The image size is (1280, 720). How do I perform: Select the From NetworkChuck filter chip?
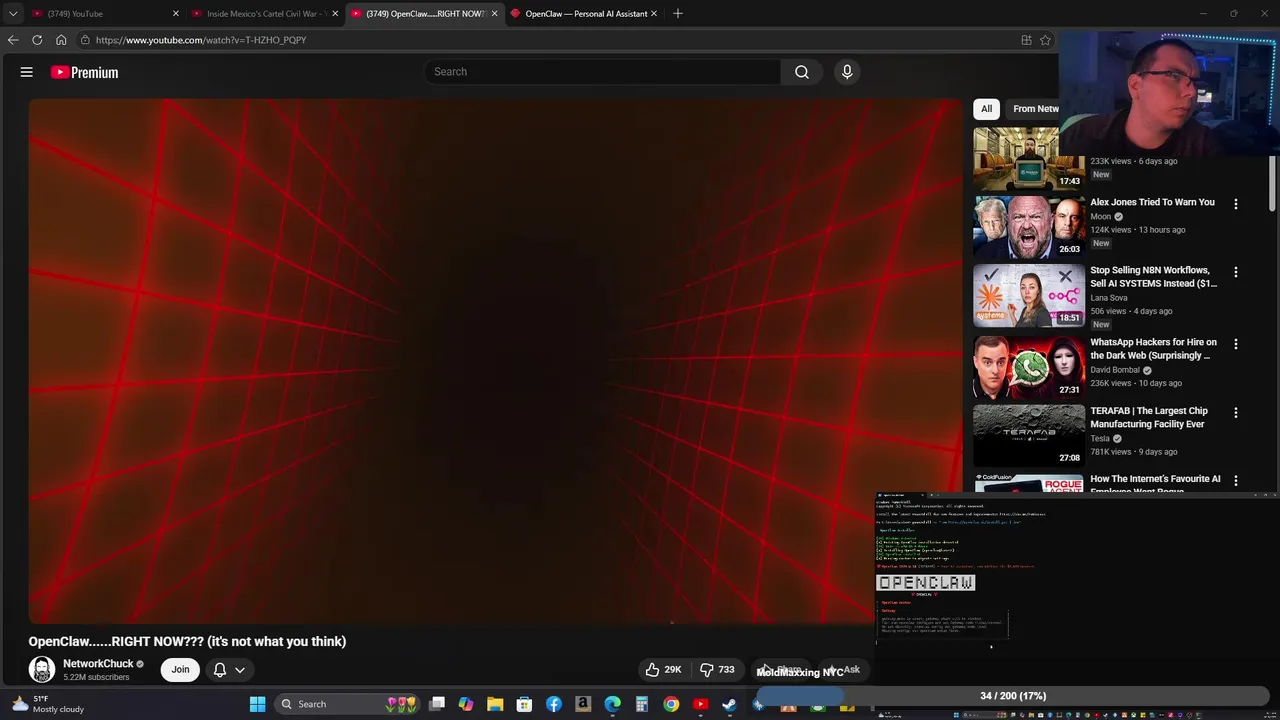(1035, 109)
